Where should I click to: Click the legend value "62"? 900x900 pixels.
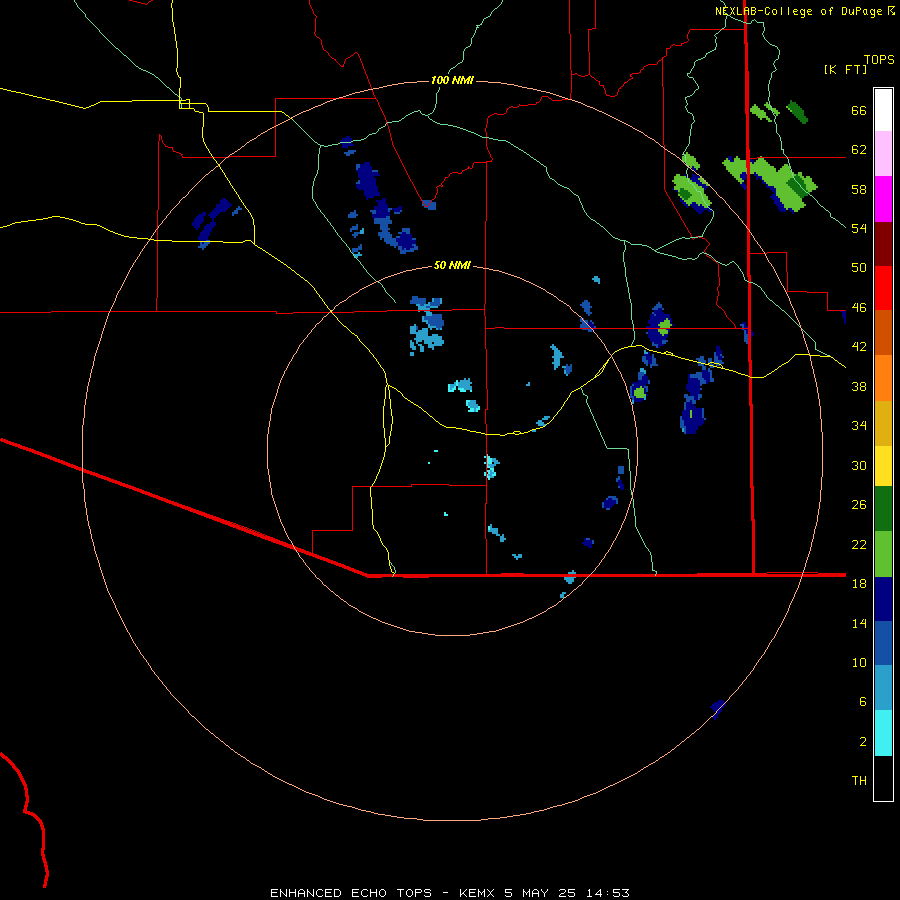[859, 150]
